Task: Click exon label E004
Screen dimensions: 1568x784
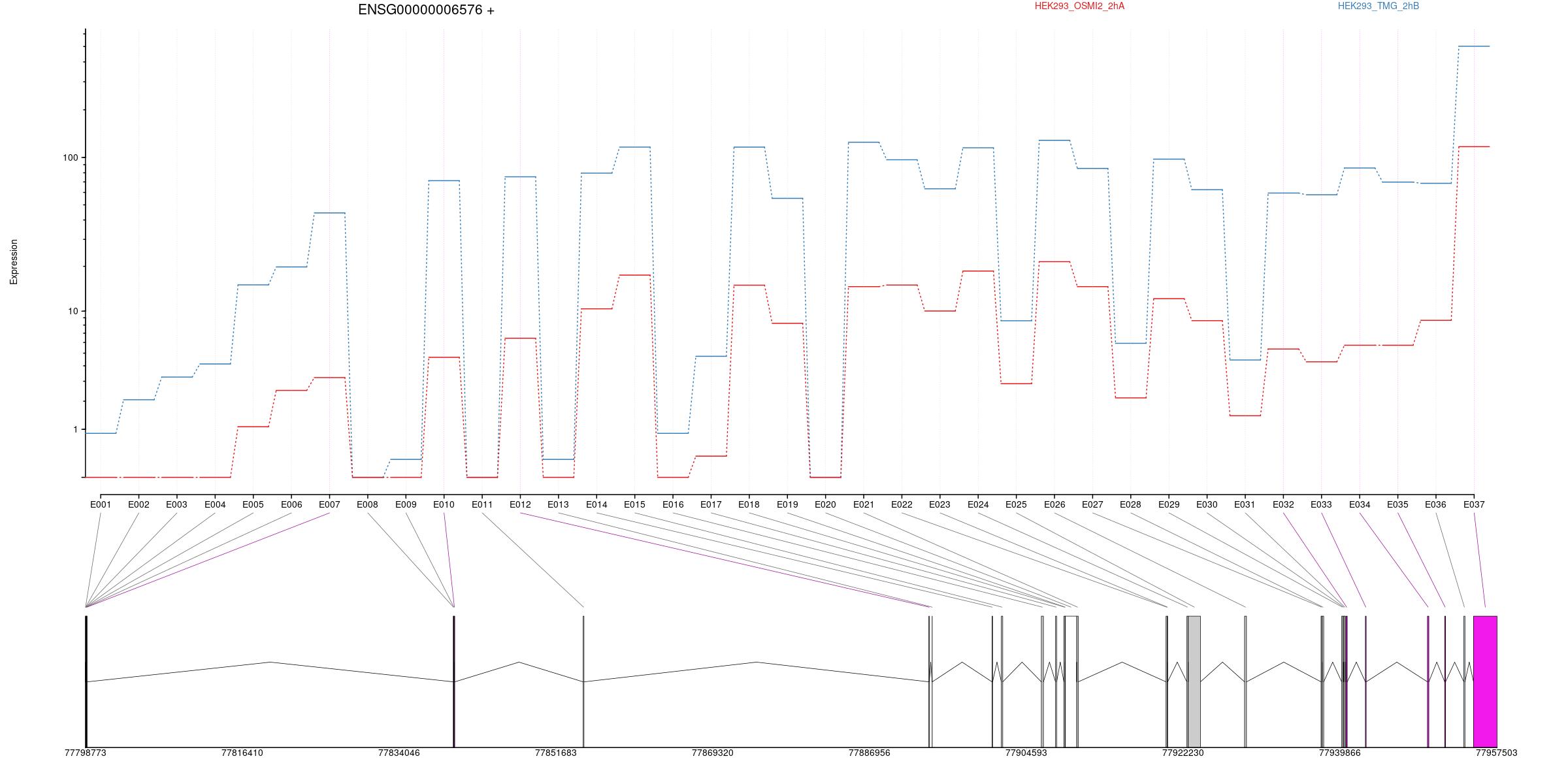Action: (215, 504)
